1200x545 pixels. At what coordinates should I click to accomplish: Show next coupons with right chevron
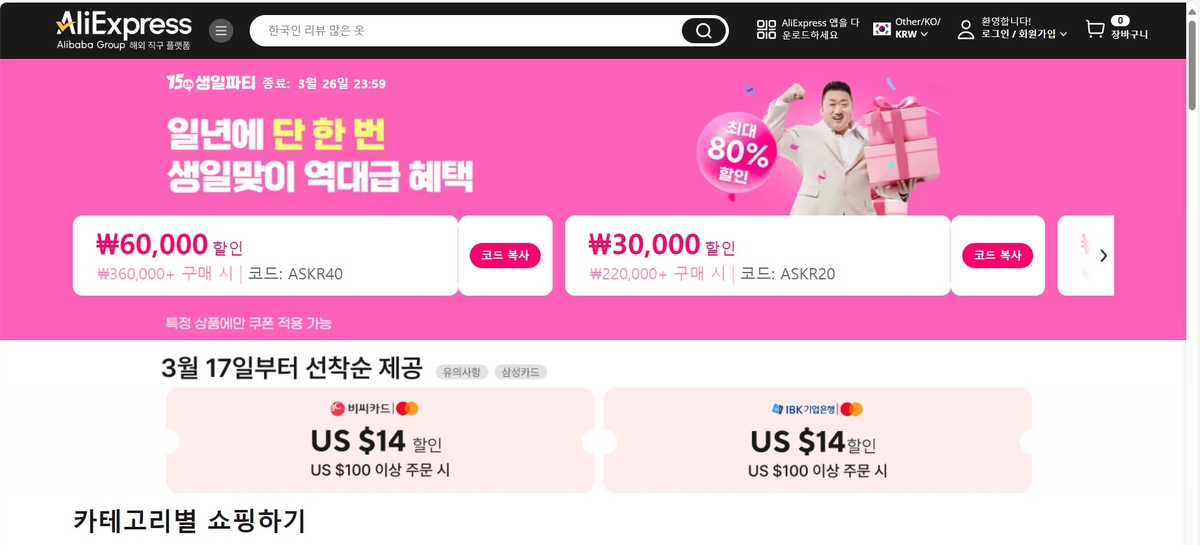tap(1103, 256)
